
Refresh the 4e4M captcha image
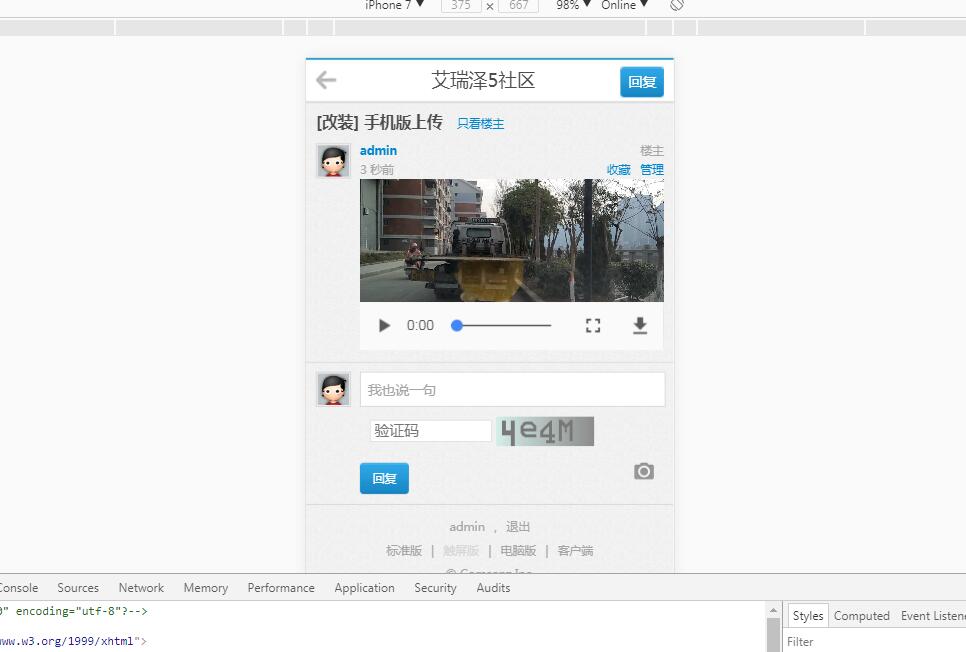[545, 431]
